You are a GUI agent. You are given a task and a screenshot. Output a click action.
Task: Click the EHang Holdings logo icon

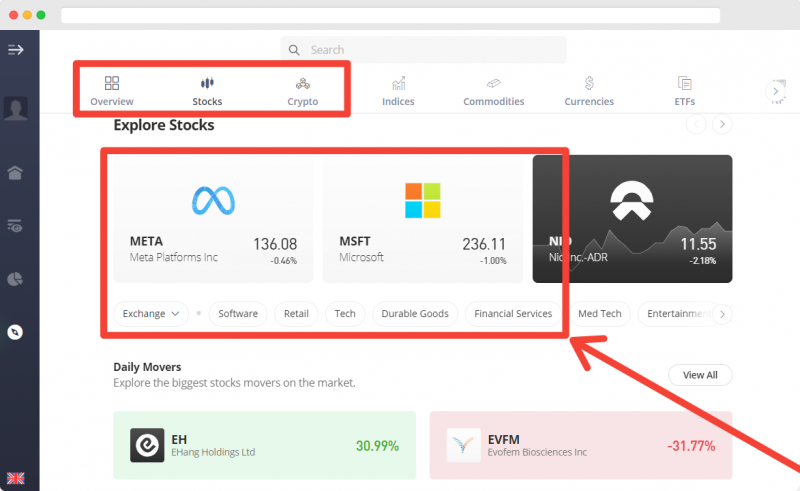tap(147, 445)
